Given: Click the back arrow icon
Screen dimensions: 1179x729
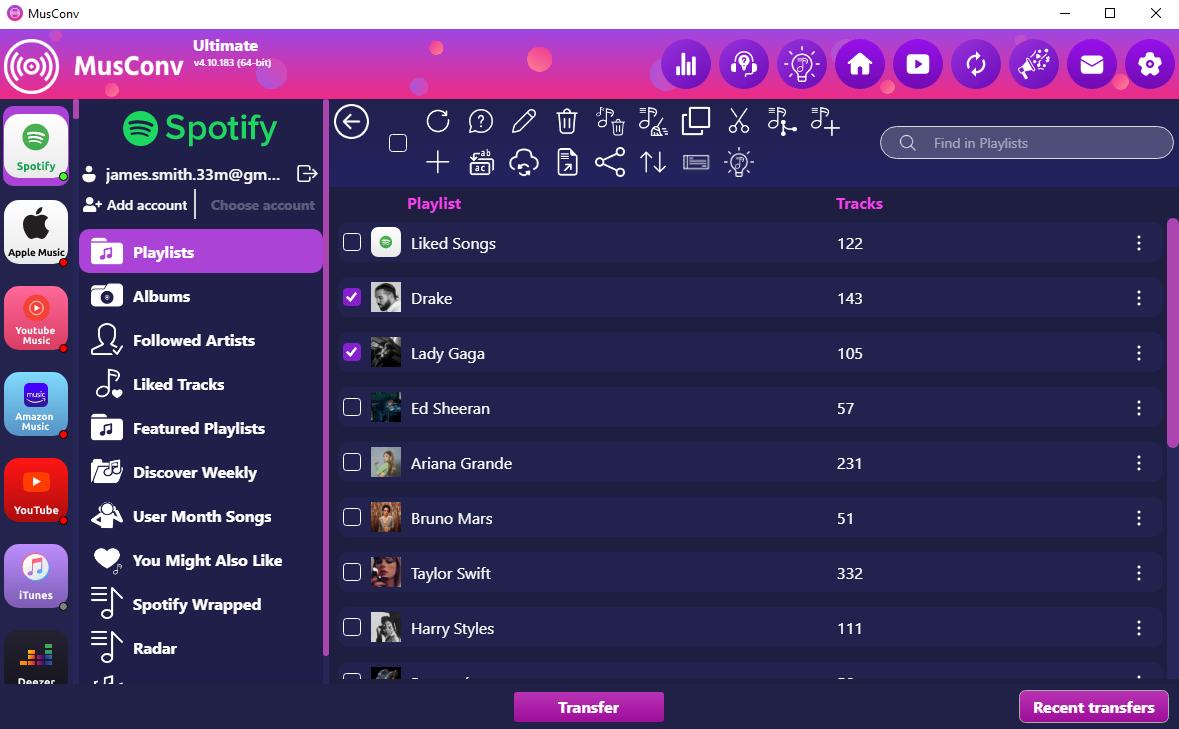Looking at the screenshot, I should coord(351,122).
